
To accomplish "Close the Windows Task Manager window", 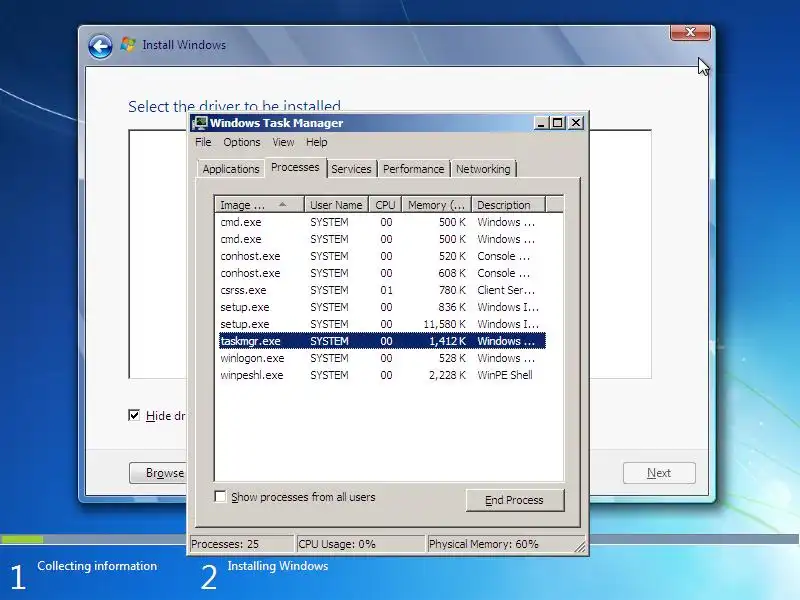I will point(576,123).
